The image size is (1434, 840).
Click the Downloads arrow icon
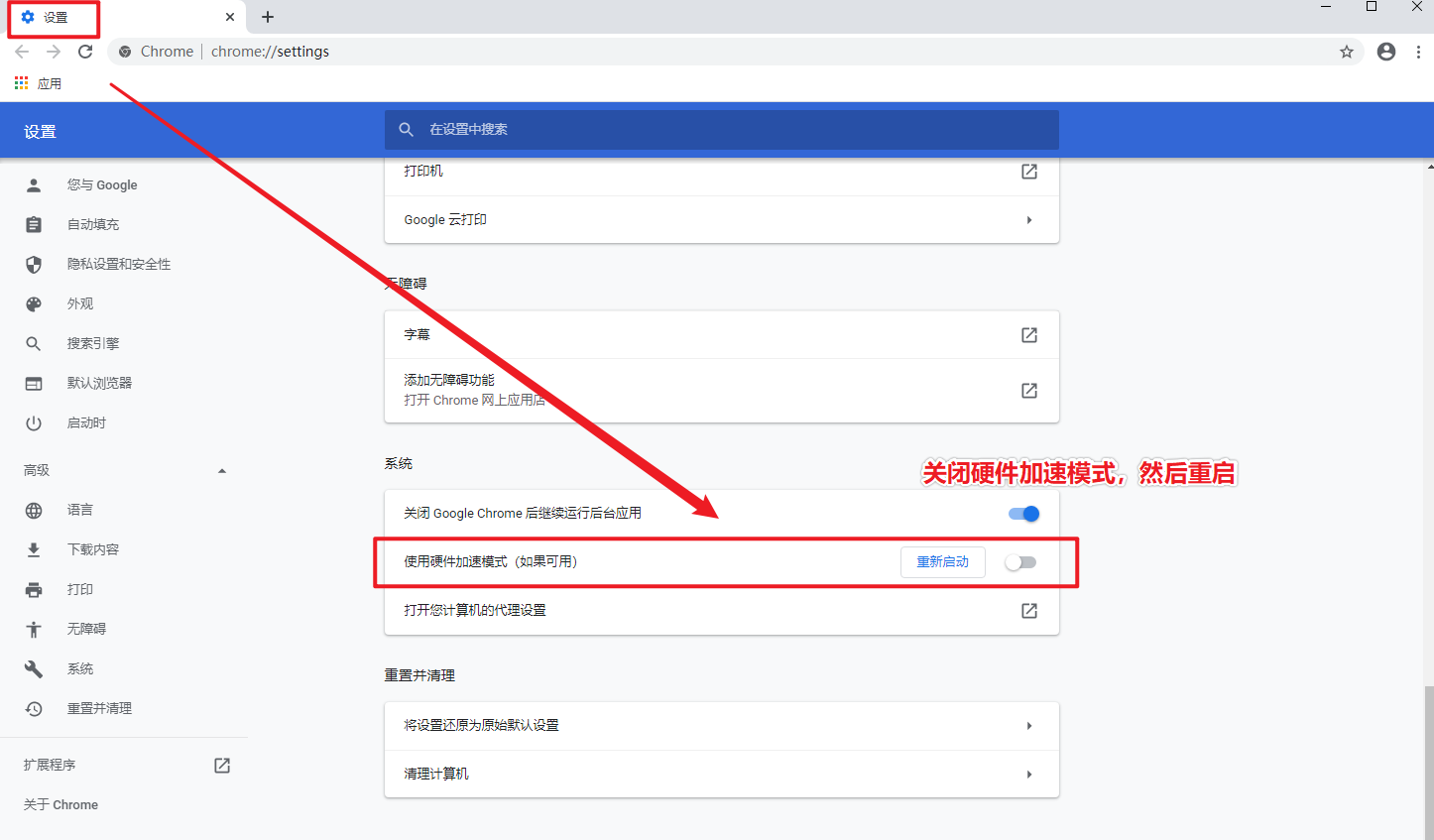tap(34, 550)
